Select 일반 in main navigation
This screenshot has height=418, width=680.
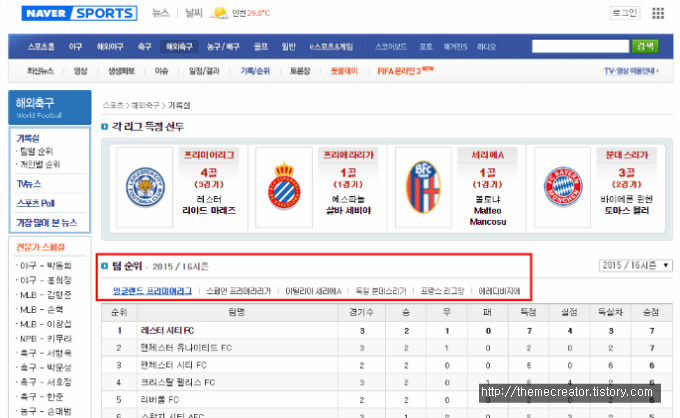click(x=288, y=46)
